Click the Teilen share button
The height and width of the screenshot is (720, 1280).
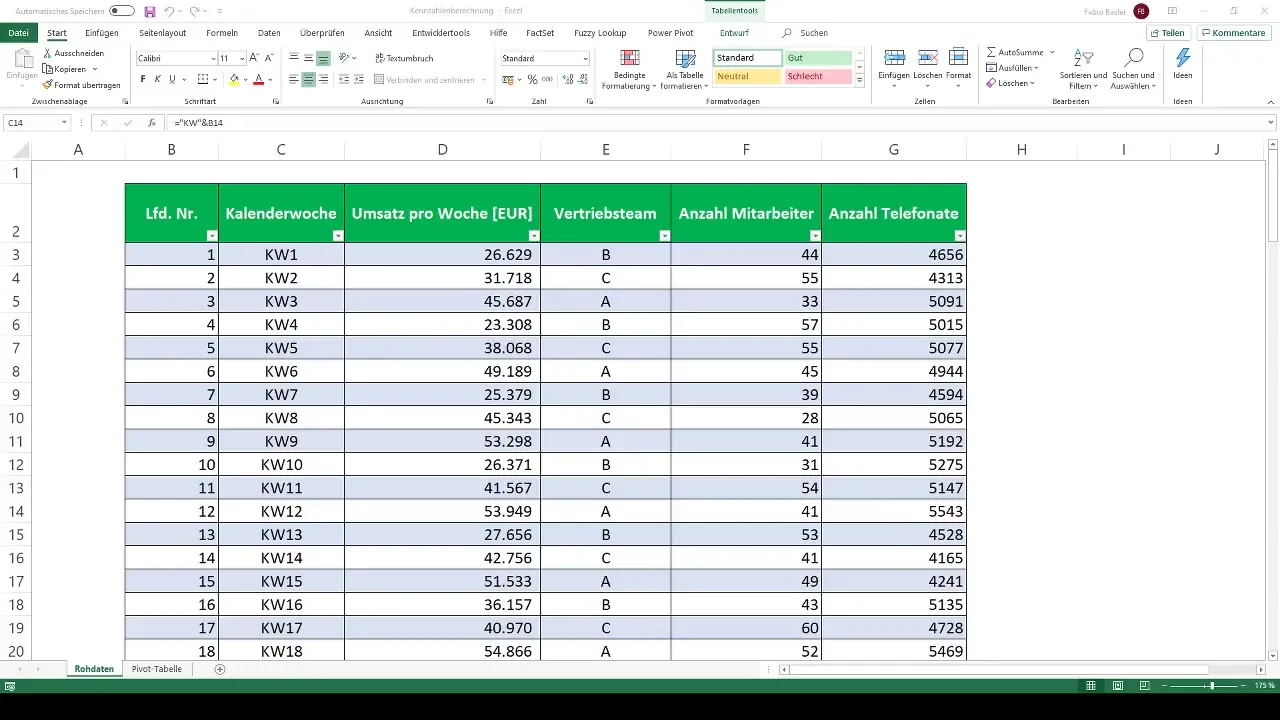click(1167, 33)
